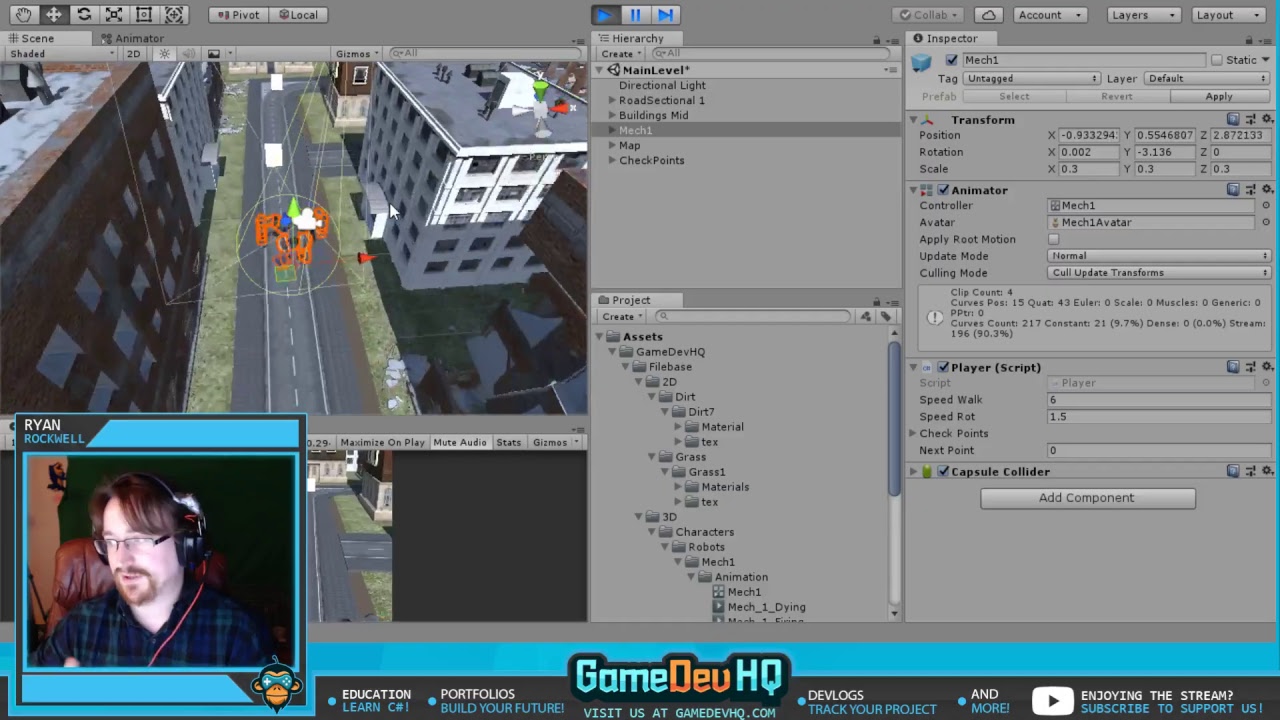Click the Pause button
The width and height of the screenshot is (1280, 720).
[x=635, y=15]
